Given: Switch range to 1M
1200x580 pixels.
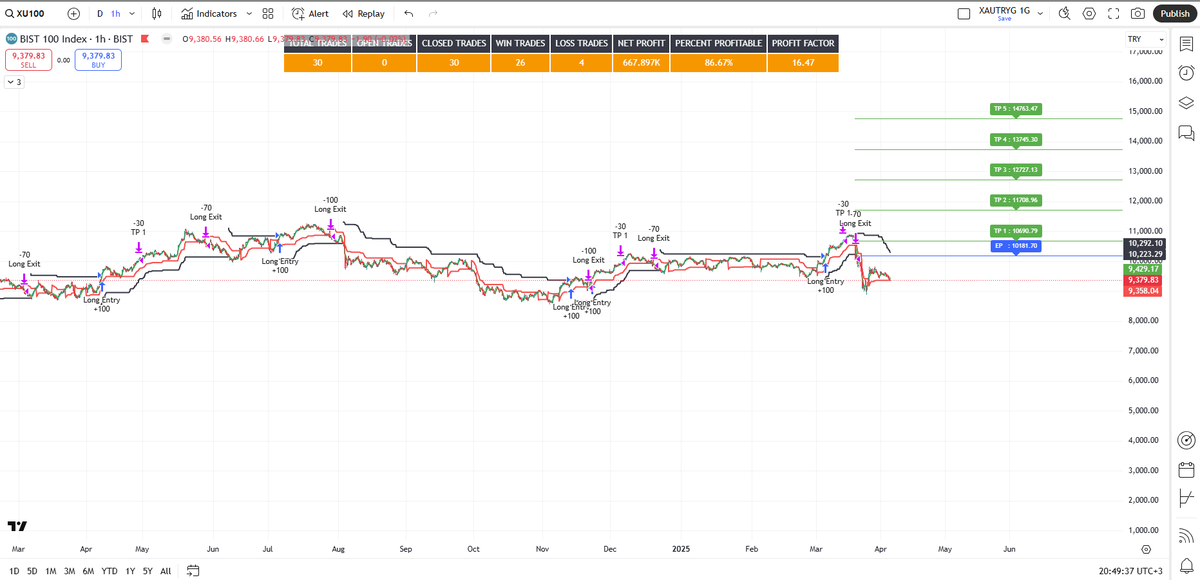Looking at the screenshot, I should [x=52, y=571].
